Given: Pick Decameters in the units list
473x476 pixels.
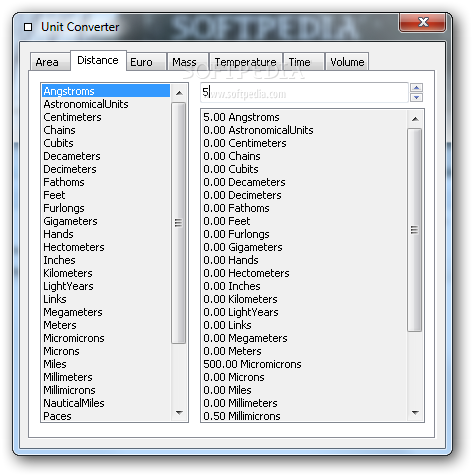Looking at the screenshot, I should [x=106, y=156].
